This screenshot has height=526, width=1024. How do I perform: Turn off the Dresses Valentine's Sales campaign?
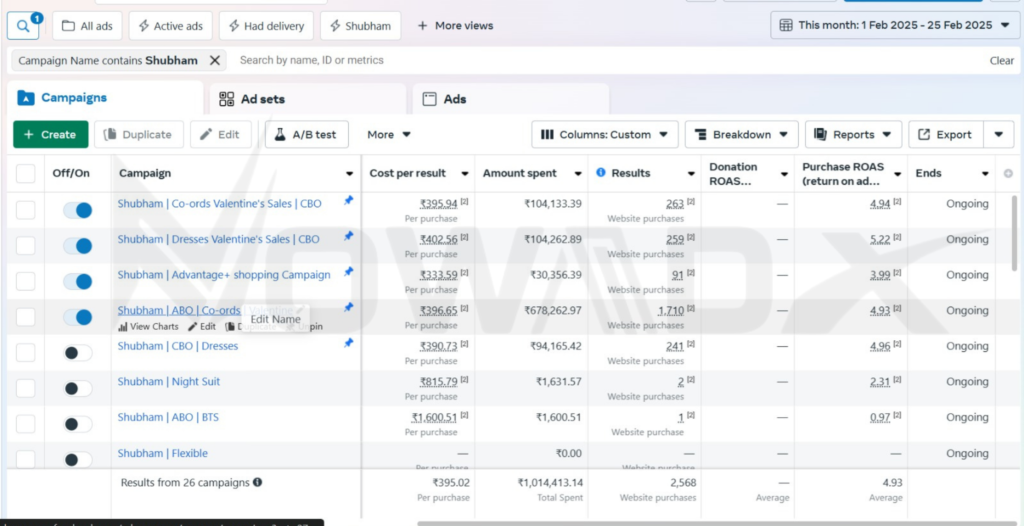77,246
